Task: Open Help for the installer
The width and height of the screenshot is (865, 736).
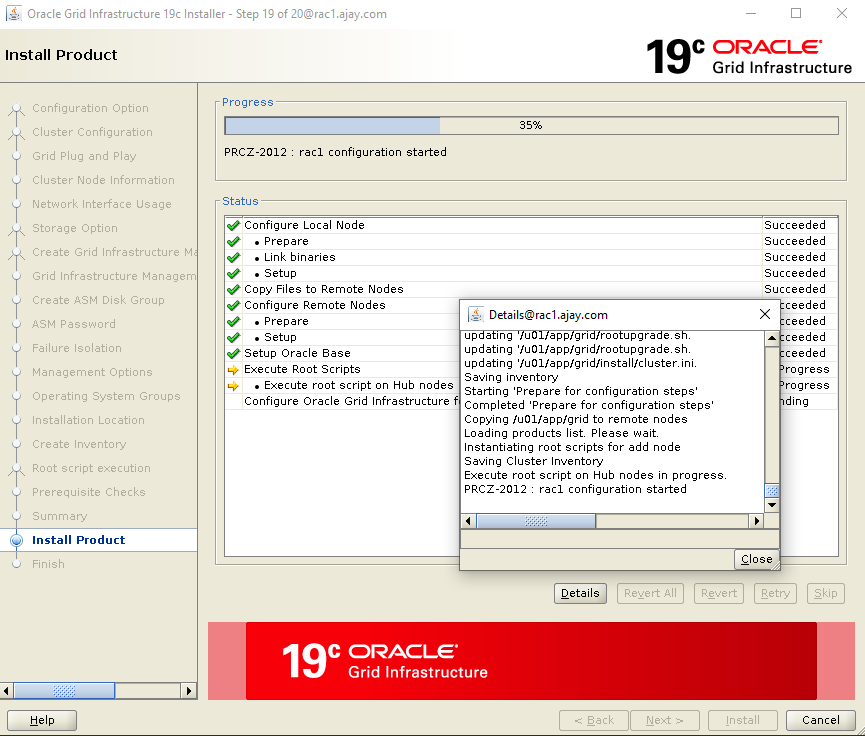Action: 42,720
